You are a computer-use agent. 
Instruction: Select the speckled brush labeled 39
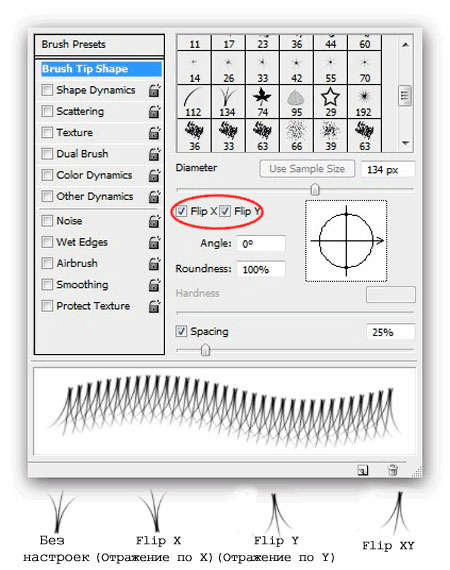[330, 135]
